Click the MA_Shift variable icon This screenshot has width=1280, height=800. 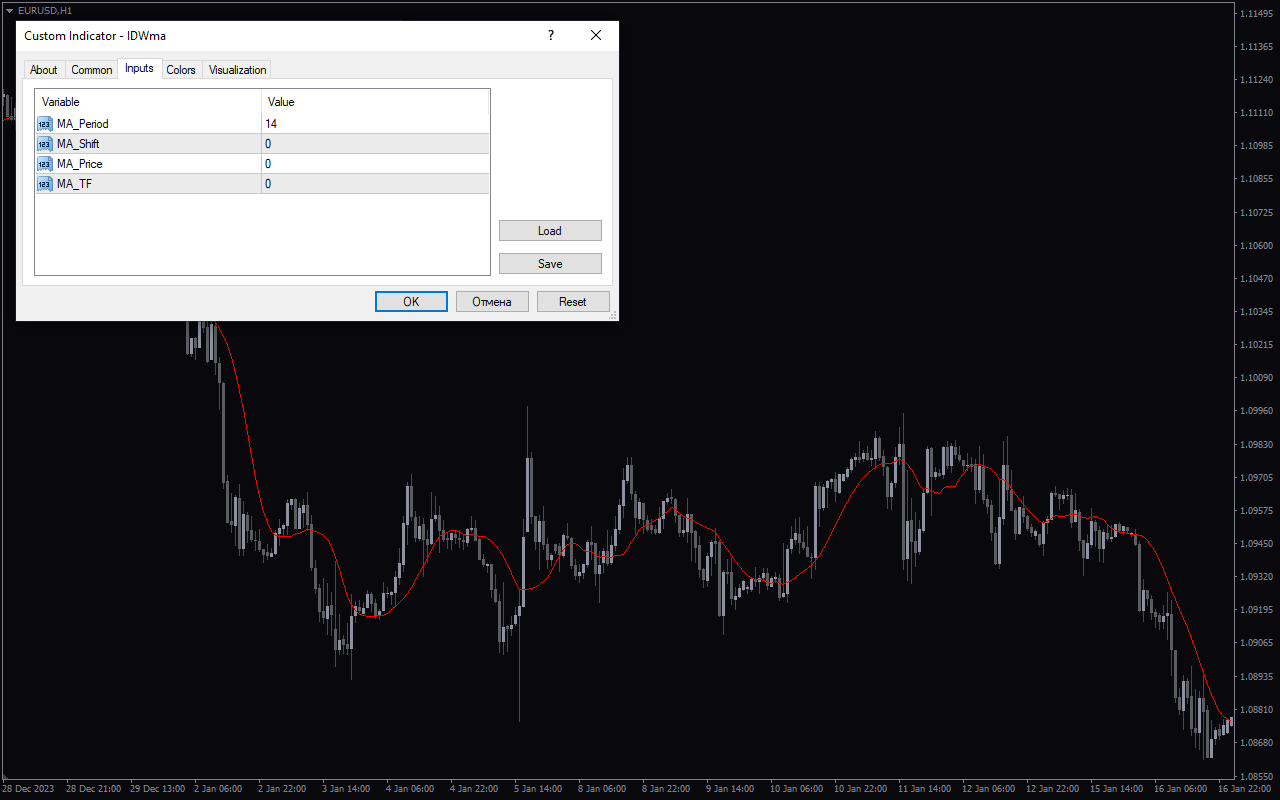pyautogui.click(x=45, y=144)
